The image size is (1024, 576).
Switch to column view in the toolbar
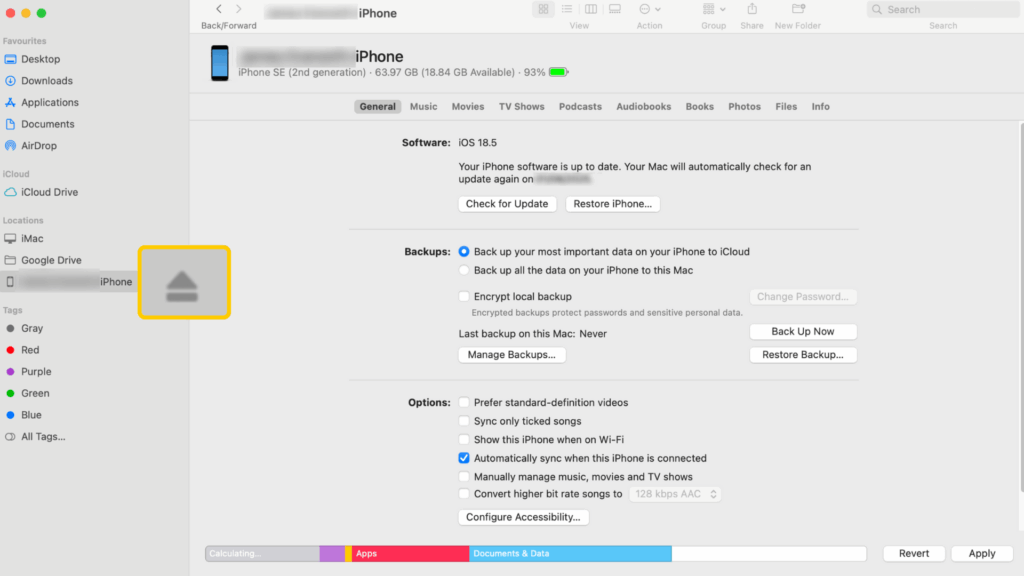tap(591, 9)
